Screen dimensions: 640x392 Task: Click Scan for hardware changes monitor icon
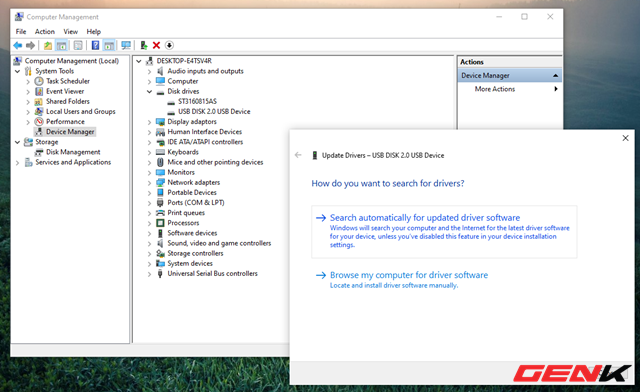pyautogui.click(x=126, y=45)
